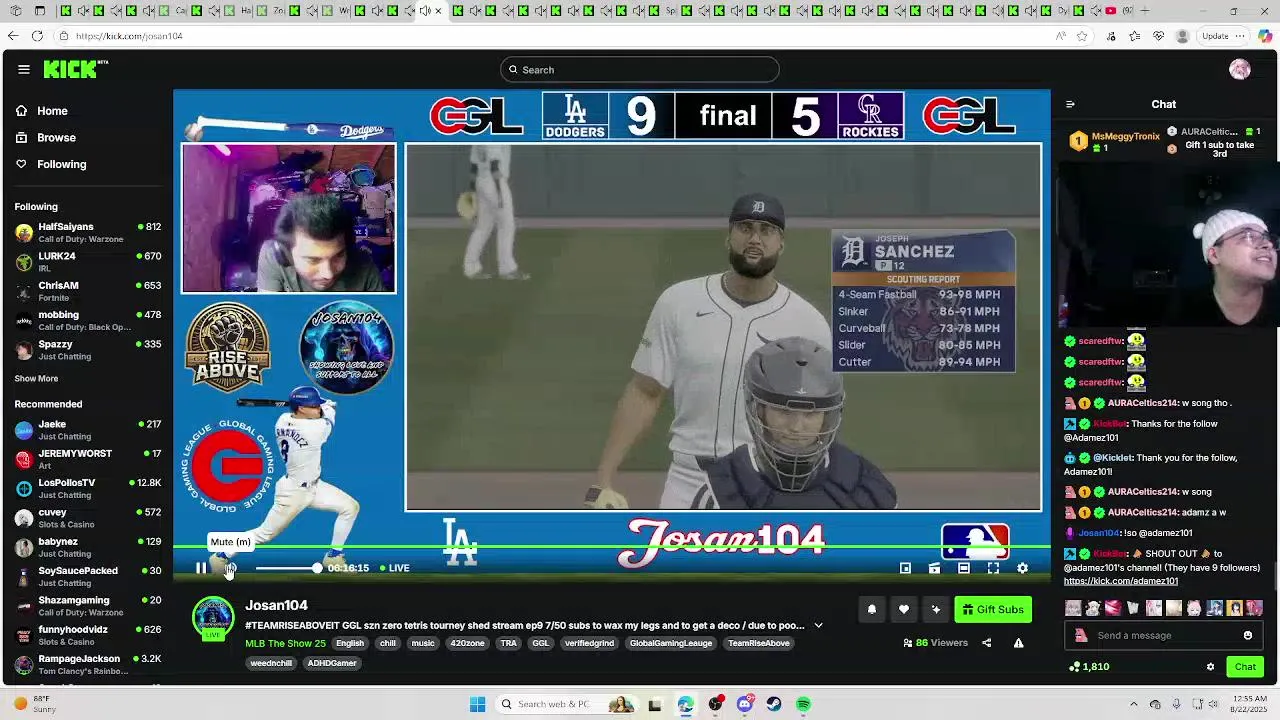Open chat settings gear icon

(x=1210, y=667)
